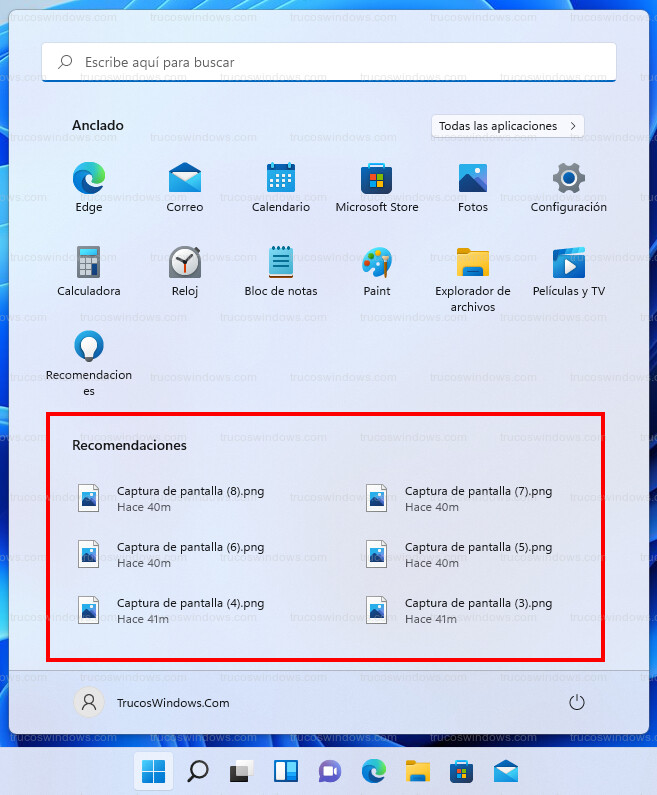657x795 pixels.
Task: Open Widgets from the taskbar
Action: tap(286, 771)
